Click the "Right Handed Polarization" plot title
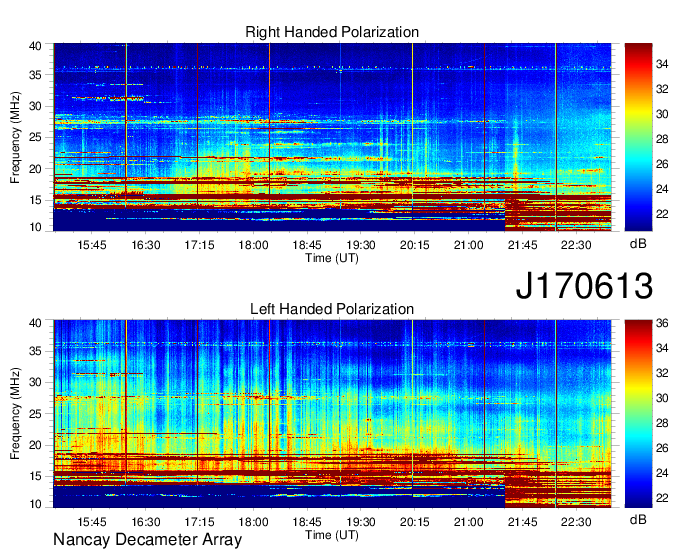 pos(332,32)
